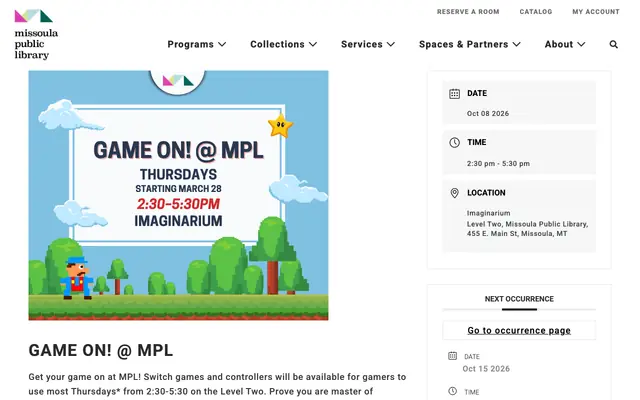640x400 pixels.
Task: Click the Level Two, Missoula Public Library text
Action: [x=527, y=224]
